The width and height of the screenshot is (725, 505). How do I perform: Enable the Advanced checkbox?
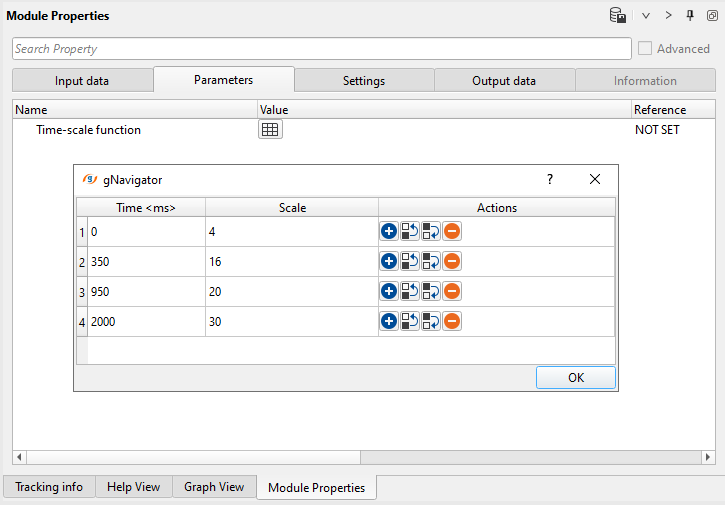[645, 49]
